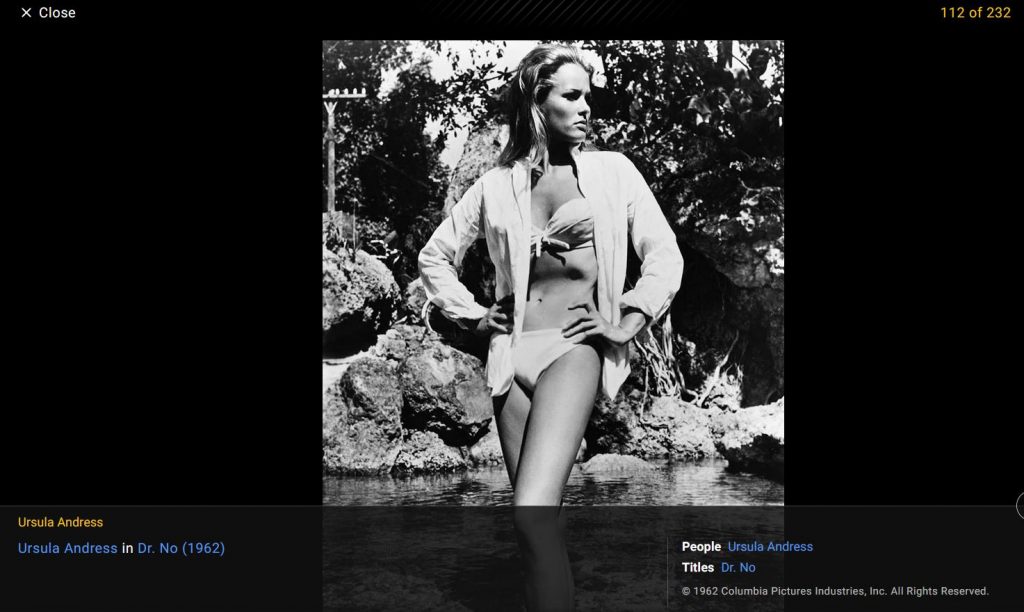Image resolution: width=1024 pixels, height=612 pixels.
Task: Click the 112 of 232 photo counter
Action: pyautogui.click(x=975, y=13)
